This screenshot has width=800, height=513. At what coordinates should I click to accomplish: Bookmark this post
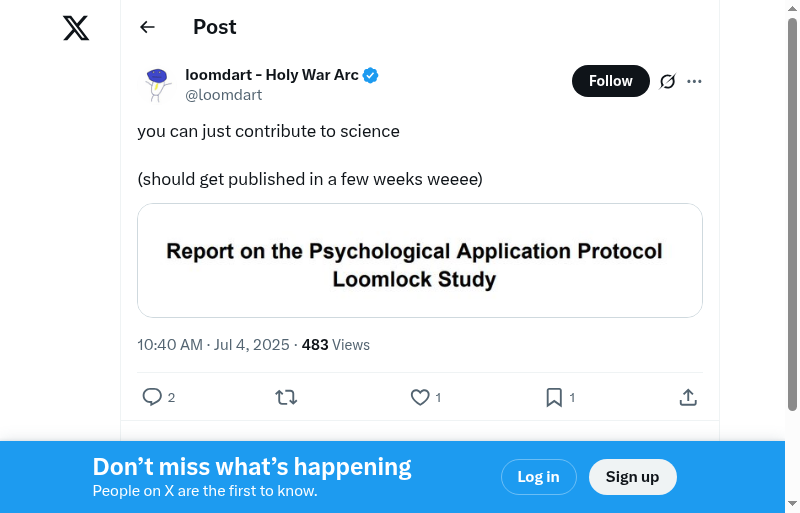click(554, 397)
